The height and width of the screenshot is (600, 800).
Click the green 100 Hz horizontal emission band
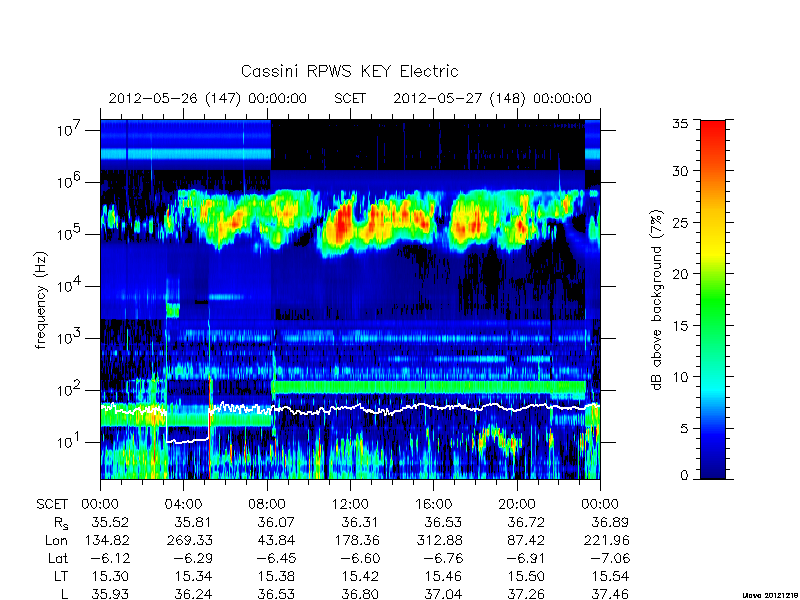(429, 387)
